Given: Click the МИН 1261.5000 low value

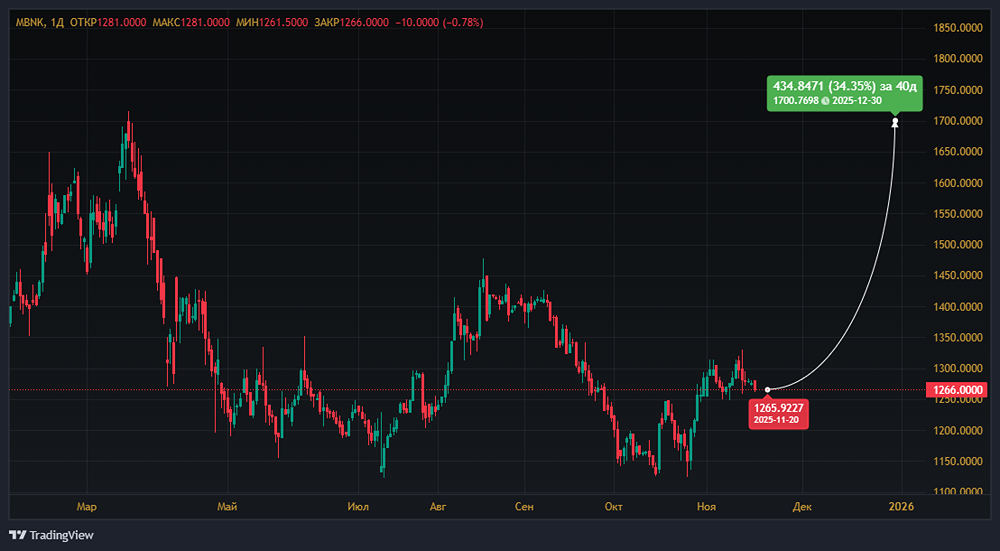Looking at the screenshot, I should (x=272, y=22).
